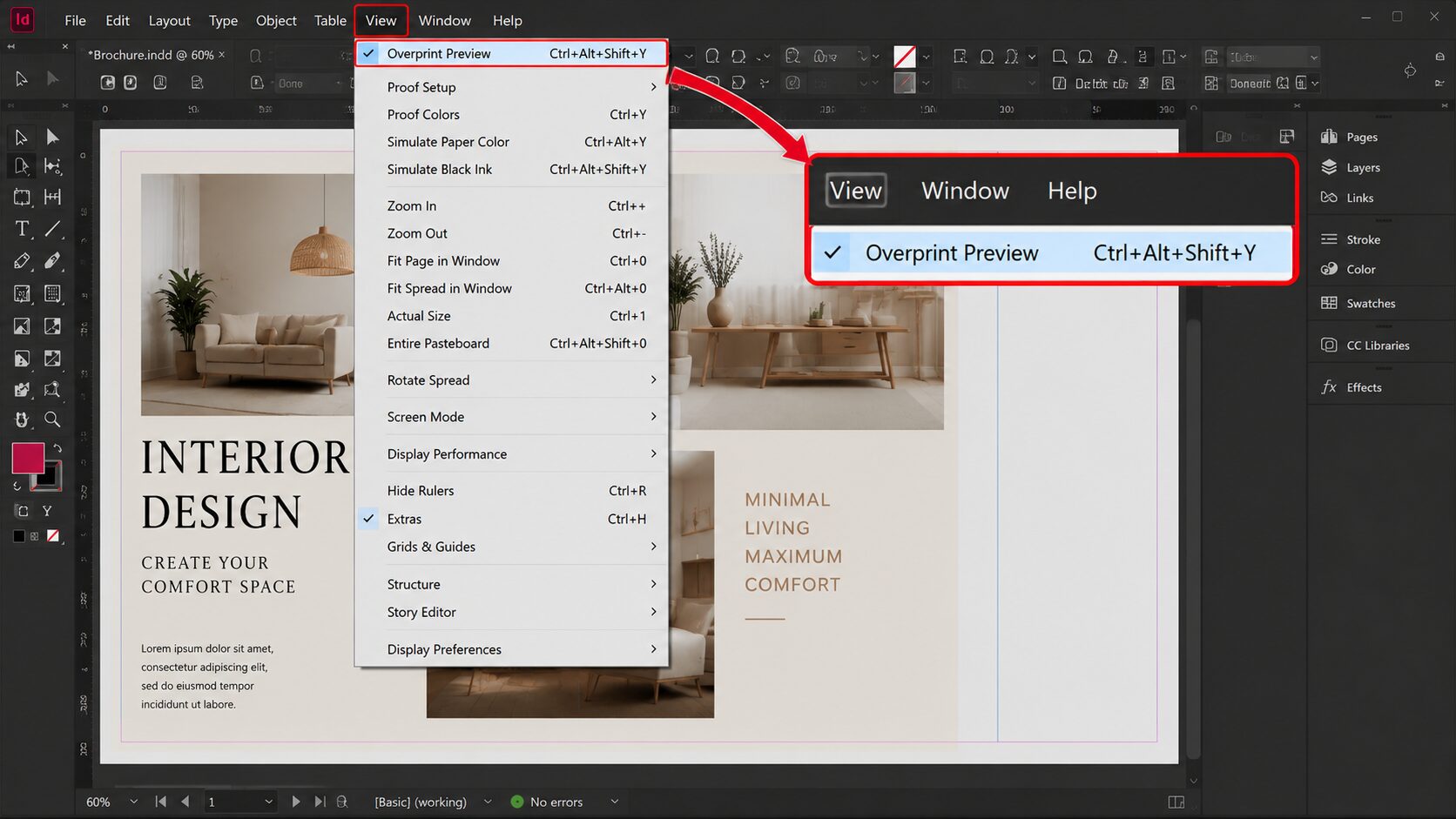Open the 60% zoom level dropdown
Image resolution: width=1456 pixels, height=819 pixels.
click(133, 802)
